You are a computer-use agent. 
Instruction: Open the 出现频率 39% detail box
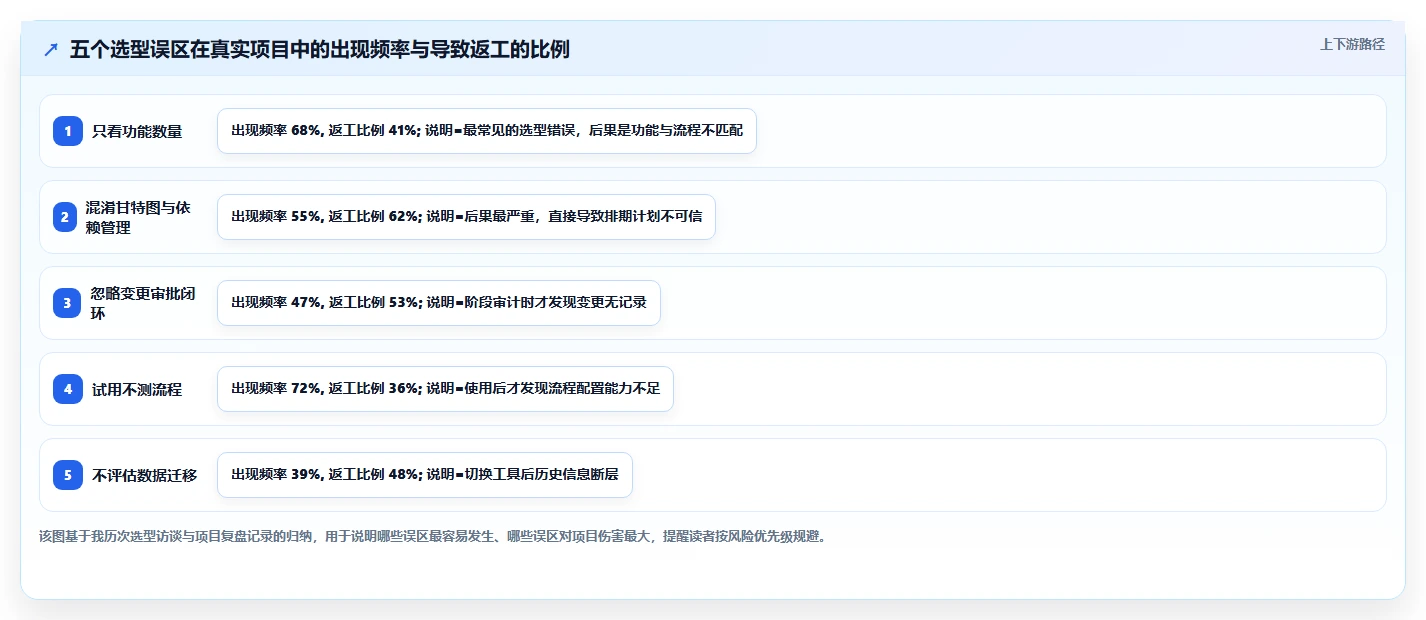point(425,475)
